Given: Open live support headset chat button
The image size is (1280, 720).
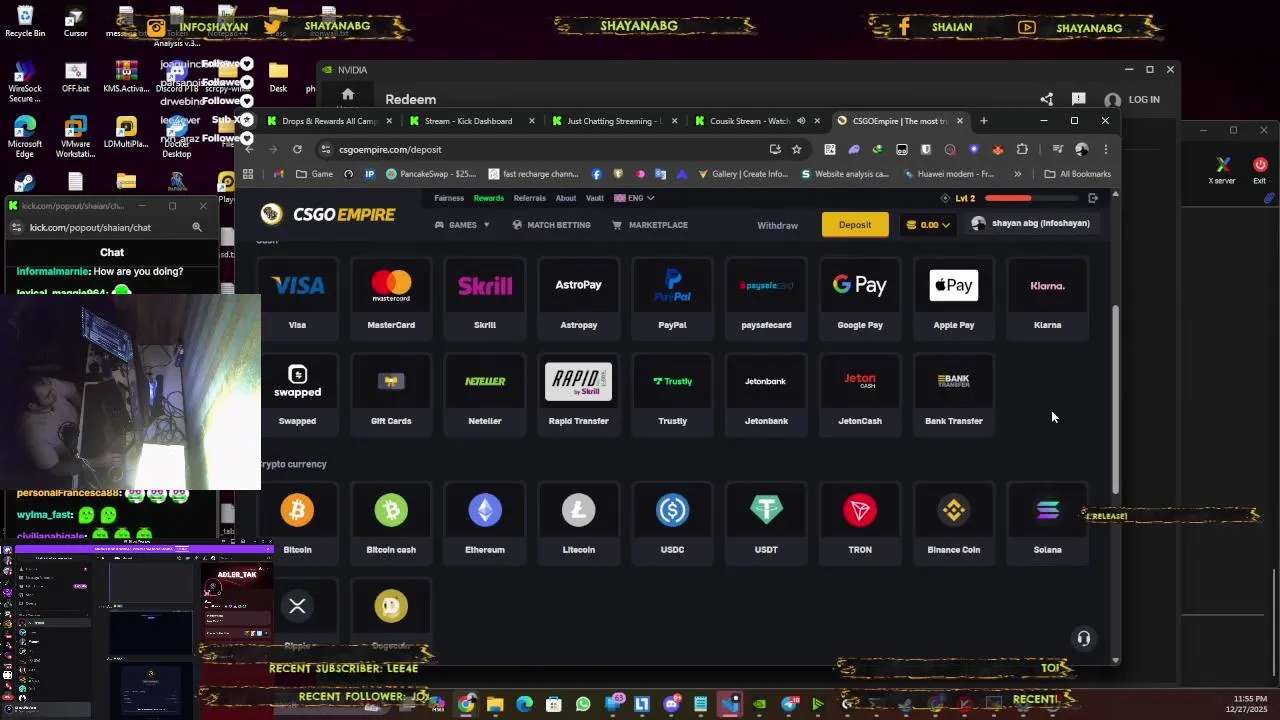Looking at the screenshot, I should [1084, 638].
